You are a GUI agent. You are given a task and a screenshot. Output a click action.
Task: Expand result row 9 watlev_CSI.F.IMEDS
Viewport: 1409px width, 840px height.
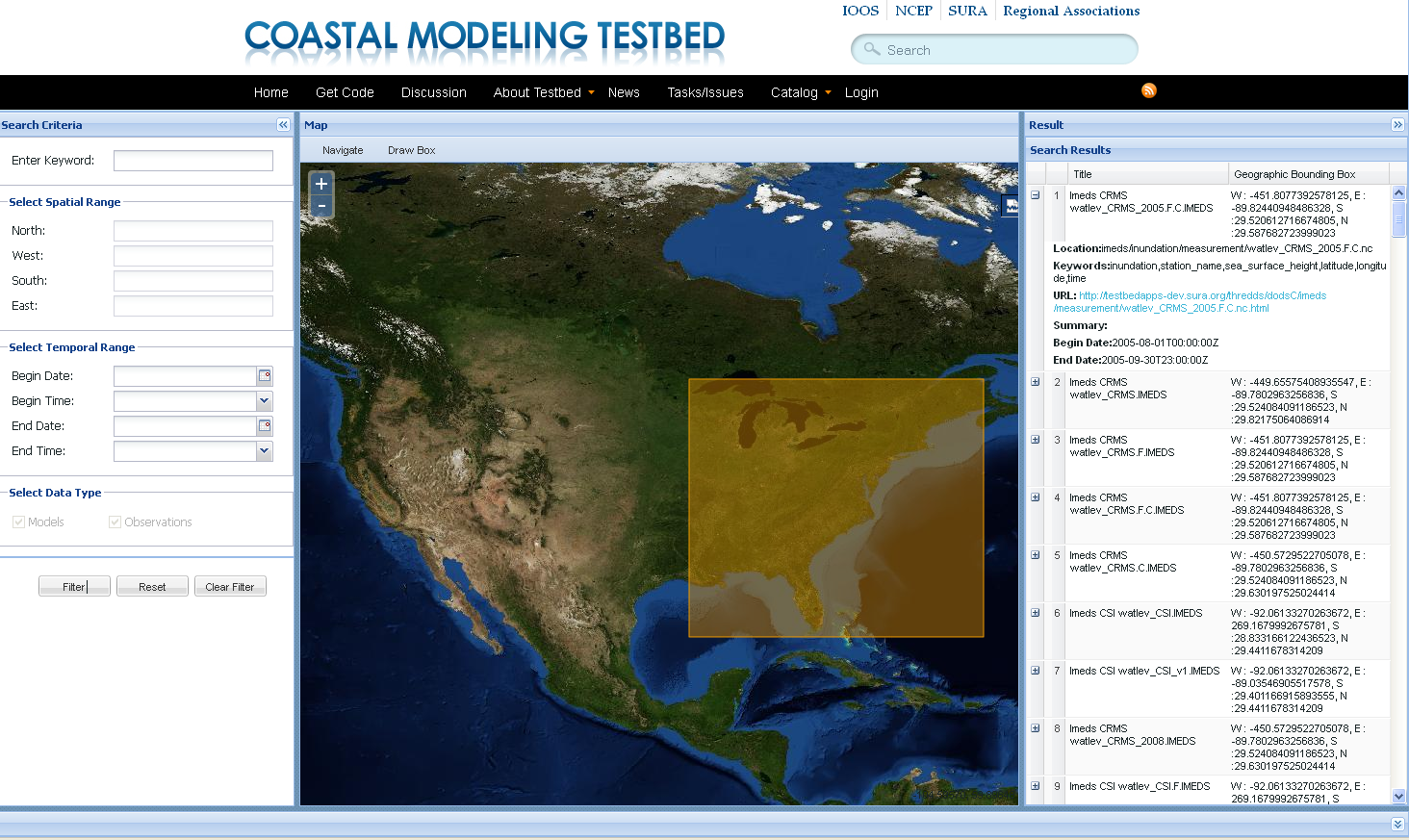point(1036,786)
